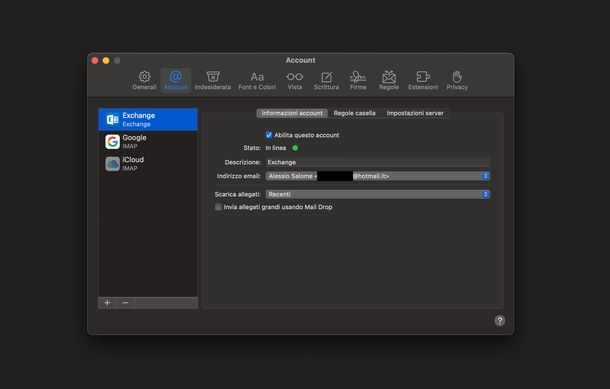Open help with question mark button
610x389 pixels.
[x=500, y=321]
